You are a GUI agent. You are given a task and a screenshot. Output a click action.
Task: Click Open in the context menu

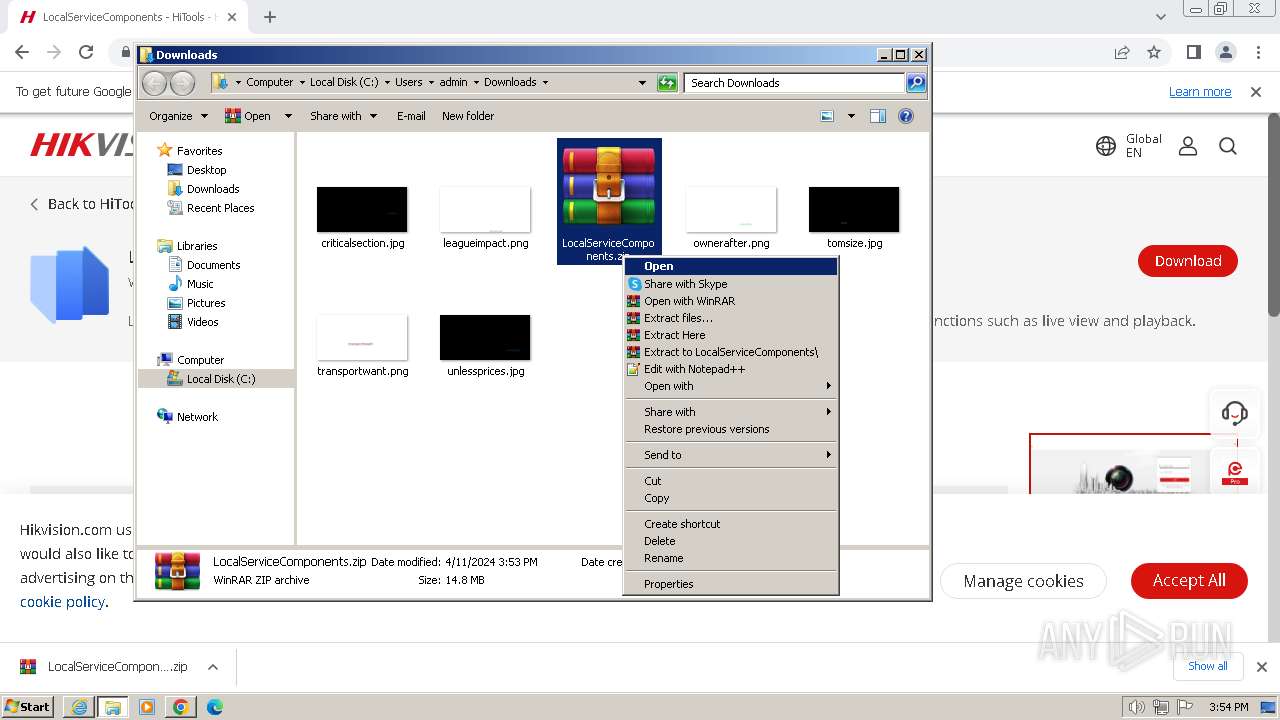pyautogui.click(x=731, y=266)
